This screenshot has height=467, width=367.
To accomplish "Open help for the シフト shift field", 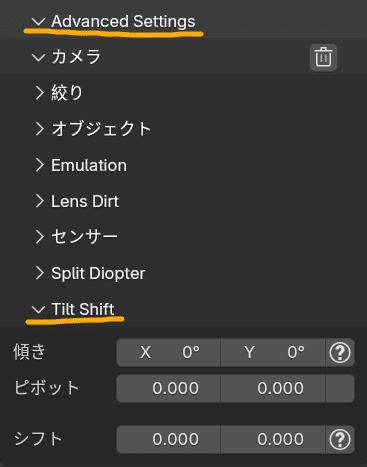I will tap(340, 439).
